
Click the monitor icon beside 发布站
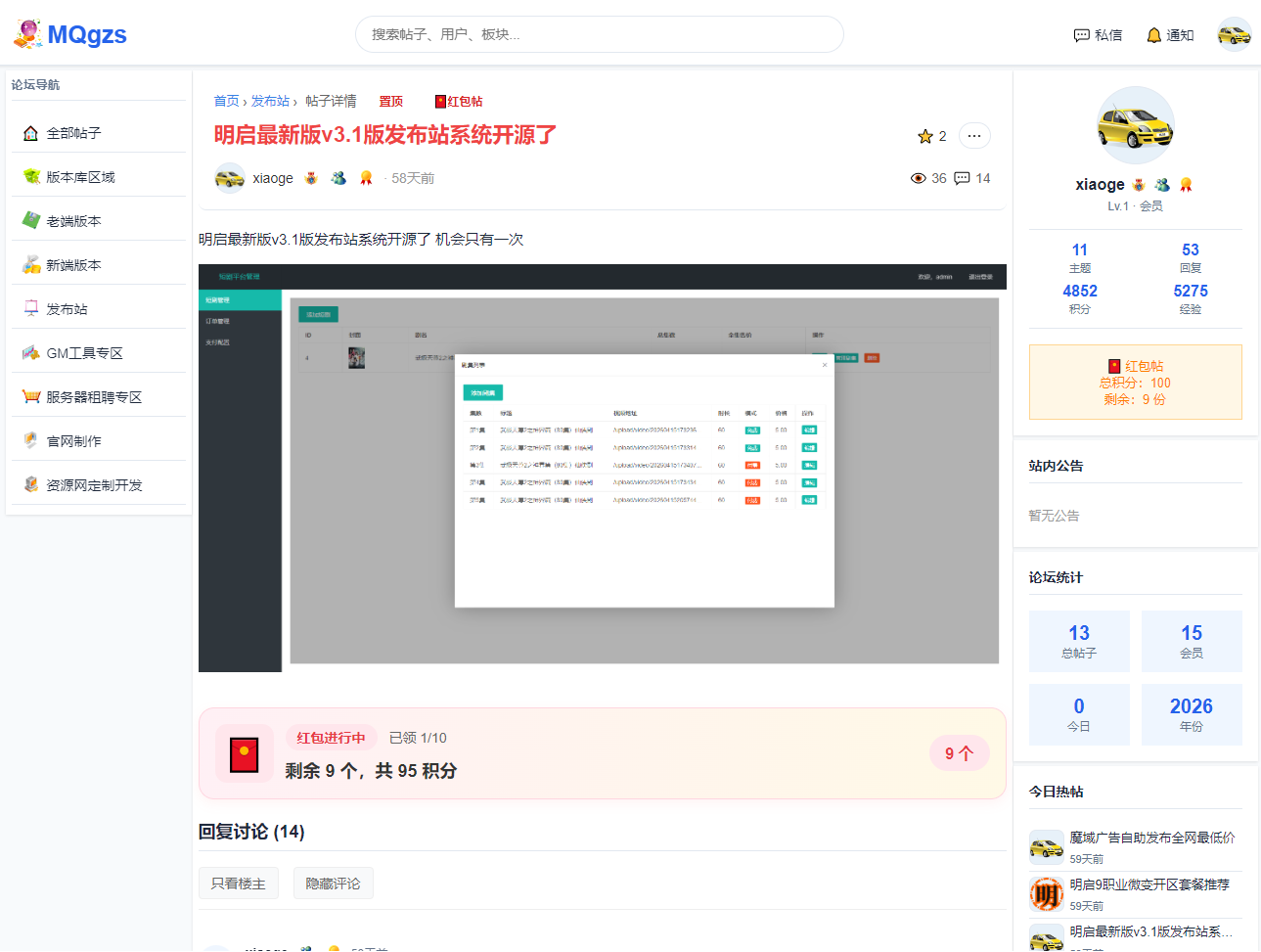31,309
